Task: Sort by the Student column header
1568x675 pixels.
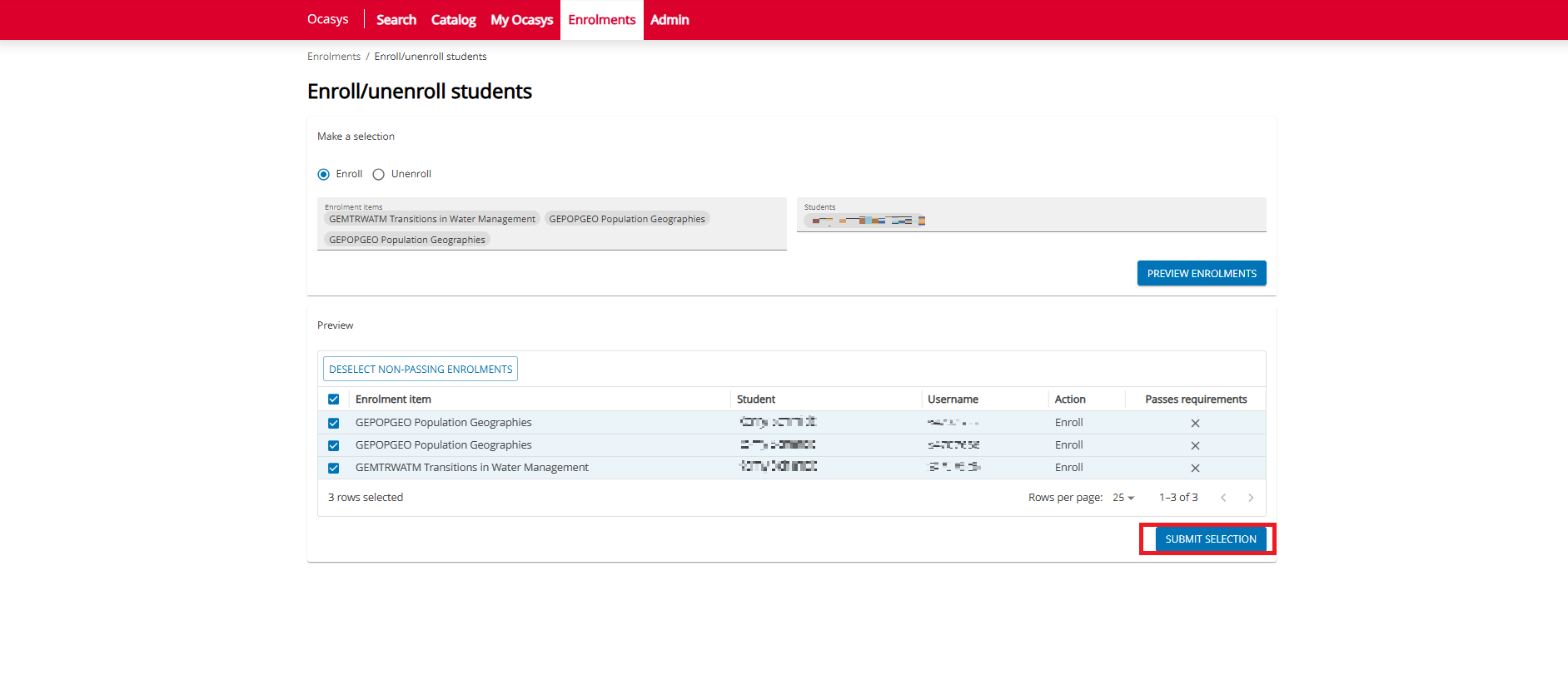Action: click(756, 400)
